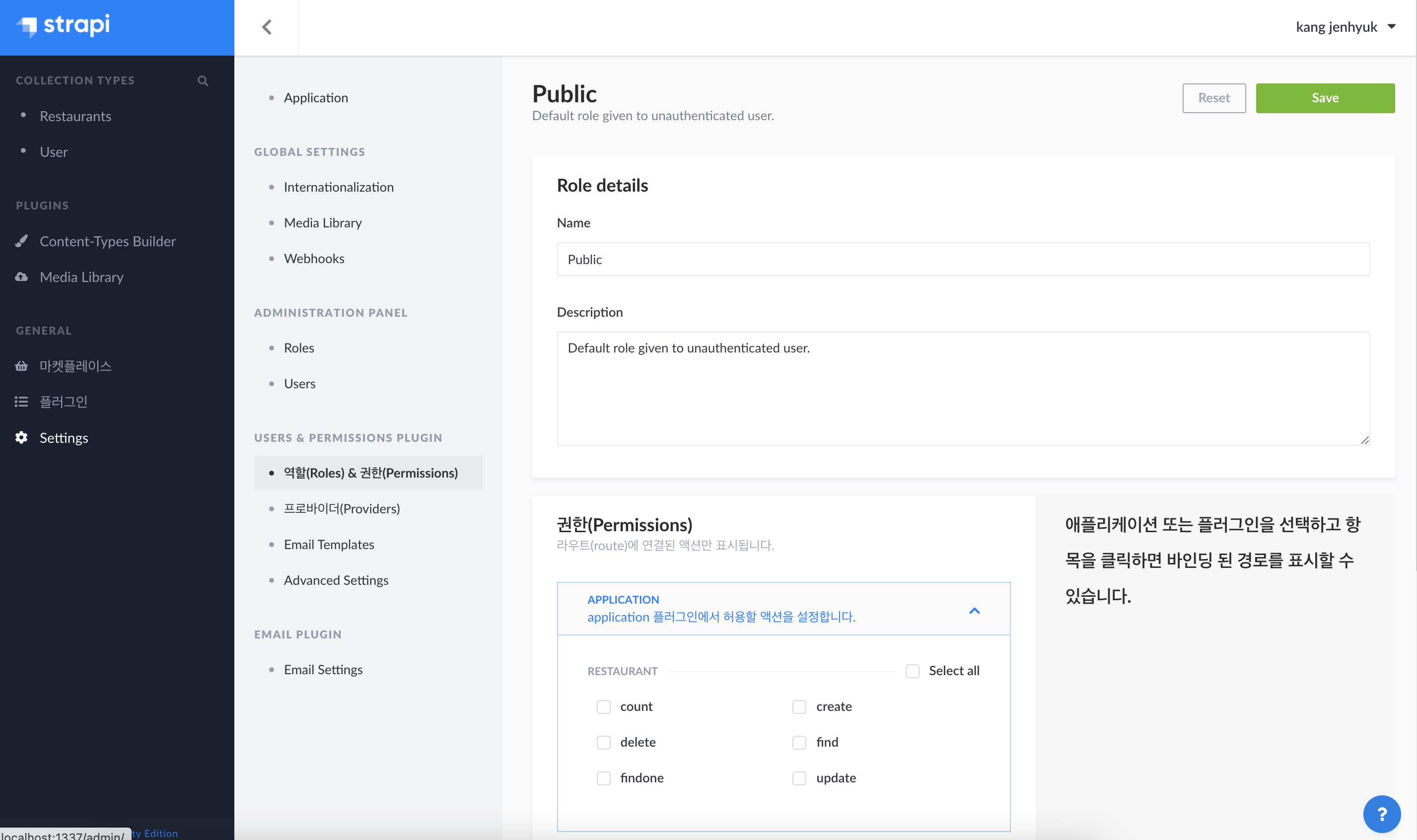Collapse the Application permissions section chevron
The image size is (1417, 840).
[974, 610]
